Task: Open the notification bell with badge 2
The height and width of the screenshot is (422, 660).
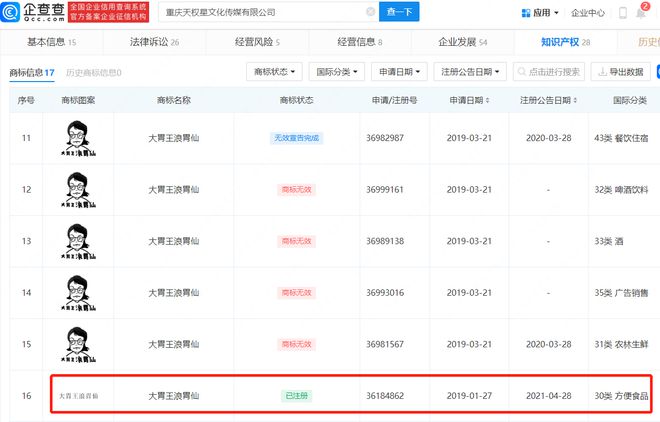Action: coord(641,12)
